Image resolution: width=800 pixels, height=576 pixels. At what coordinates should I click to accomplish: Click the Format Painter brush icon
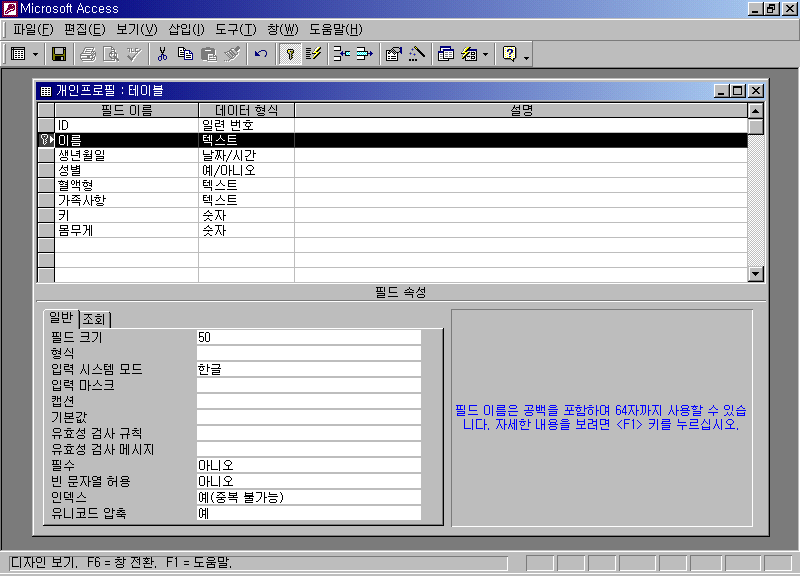(x=232, y=54)
